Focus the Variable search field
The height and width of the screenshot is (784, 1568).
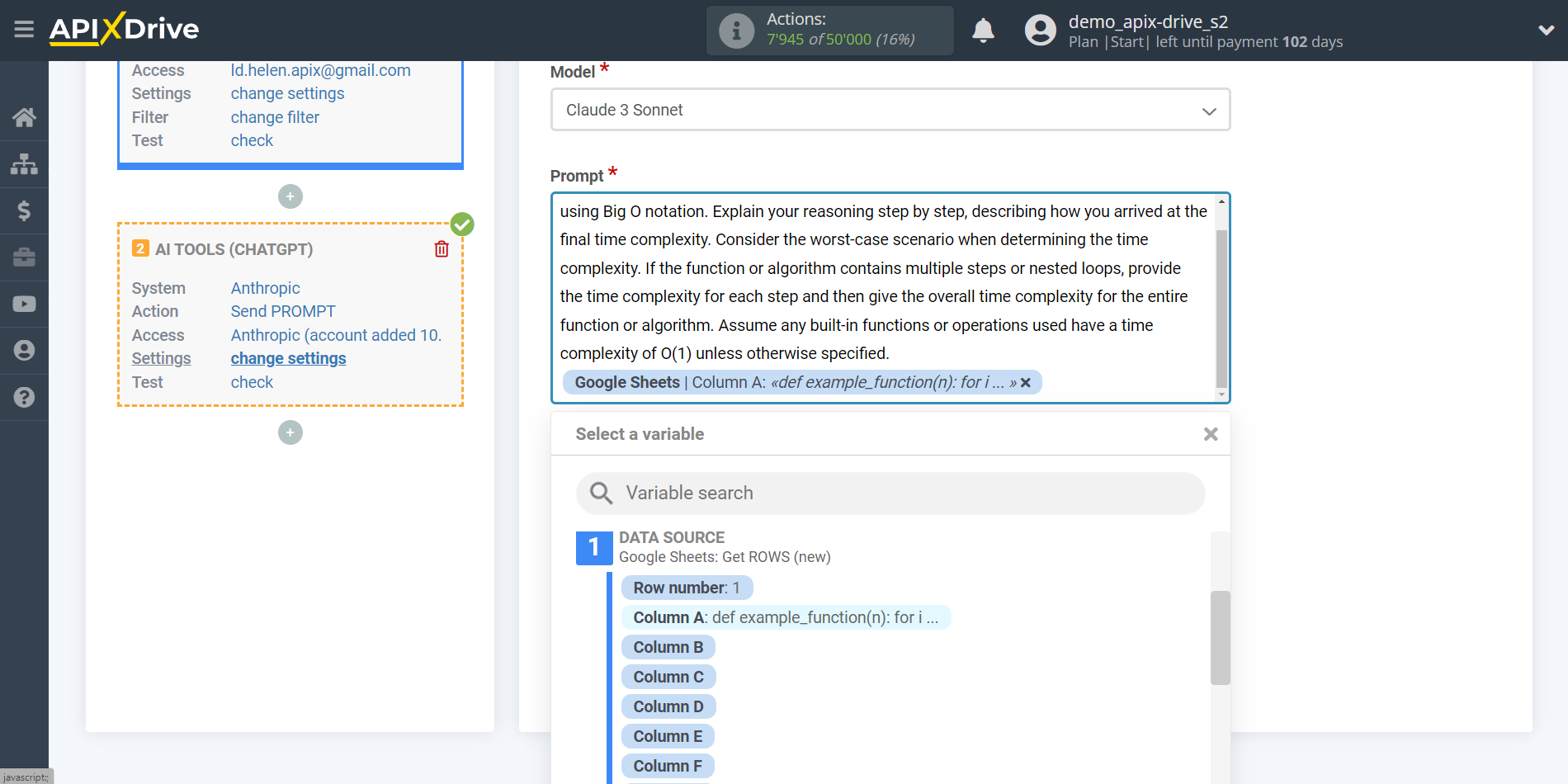point(890,494)
